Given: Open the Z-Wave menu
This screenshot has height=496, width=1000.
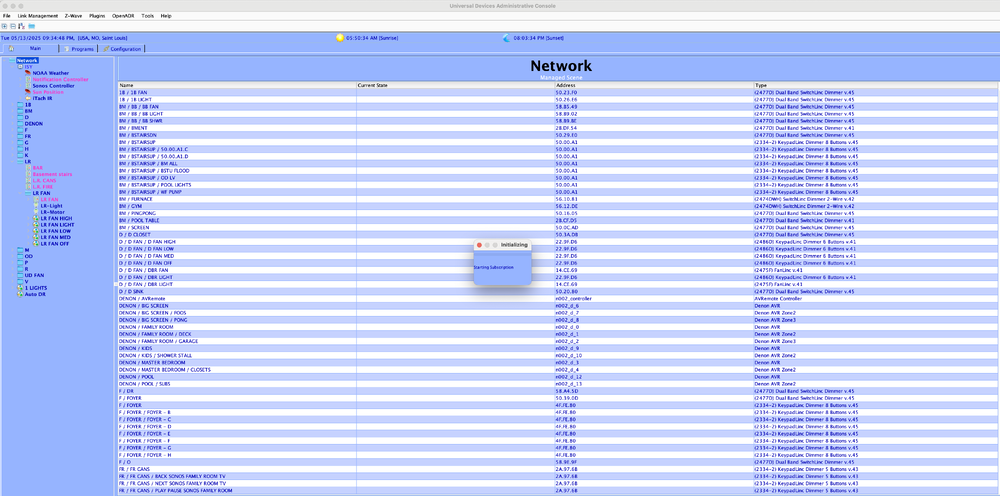Looking at the screenshot, I should [73, 15].
